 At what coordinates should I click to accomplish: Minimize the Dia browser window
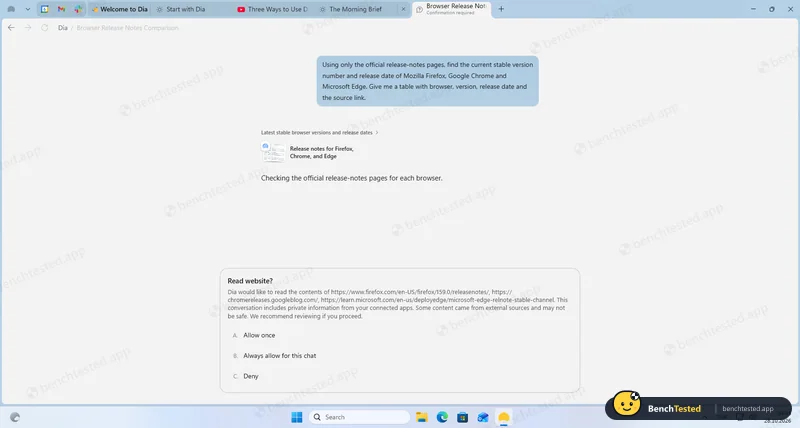pos(753,9)
